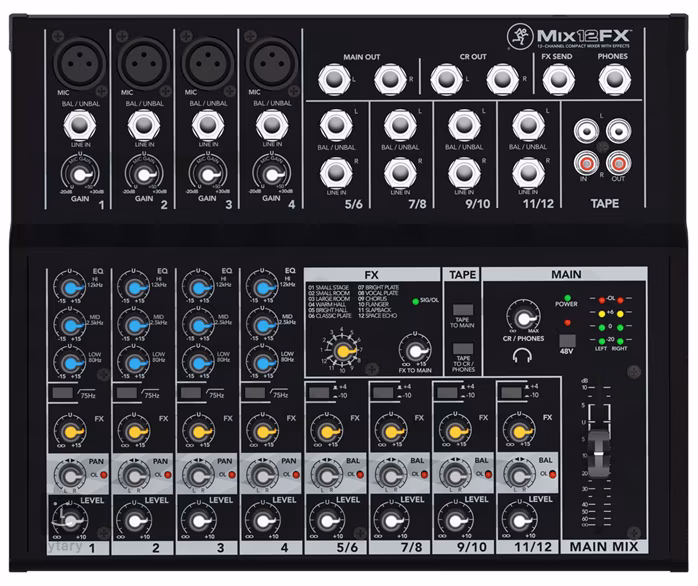Click the CR / PHONES volume knob
Image resolution: width=698 pixels, height=586 pixels.
tap(520, 314)
